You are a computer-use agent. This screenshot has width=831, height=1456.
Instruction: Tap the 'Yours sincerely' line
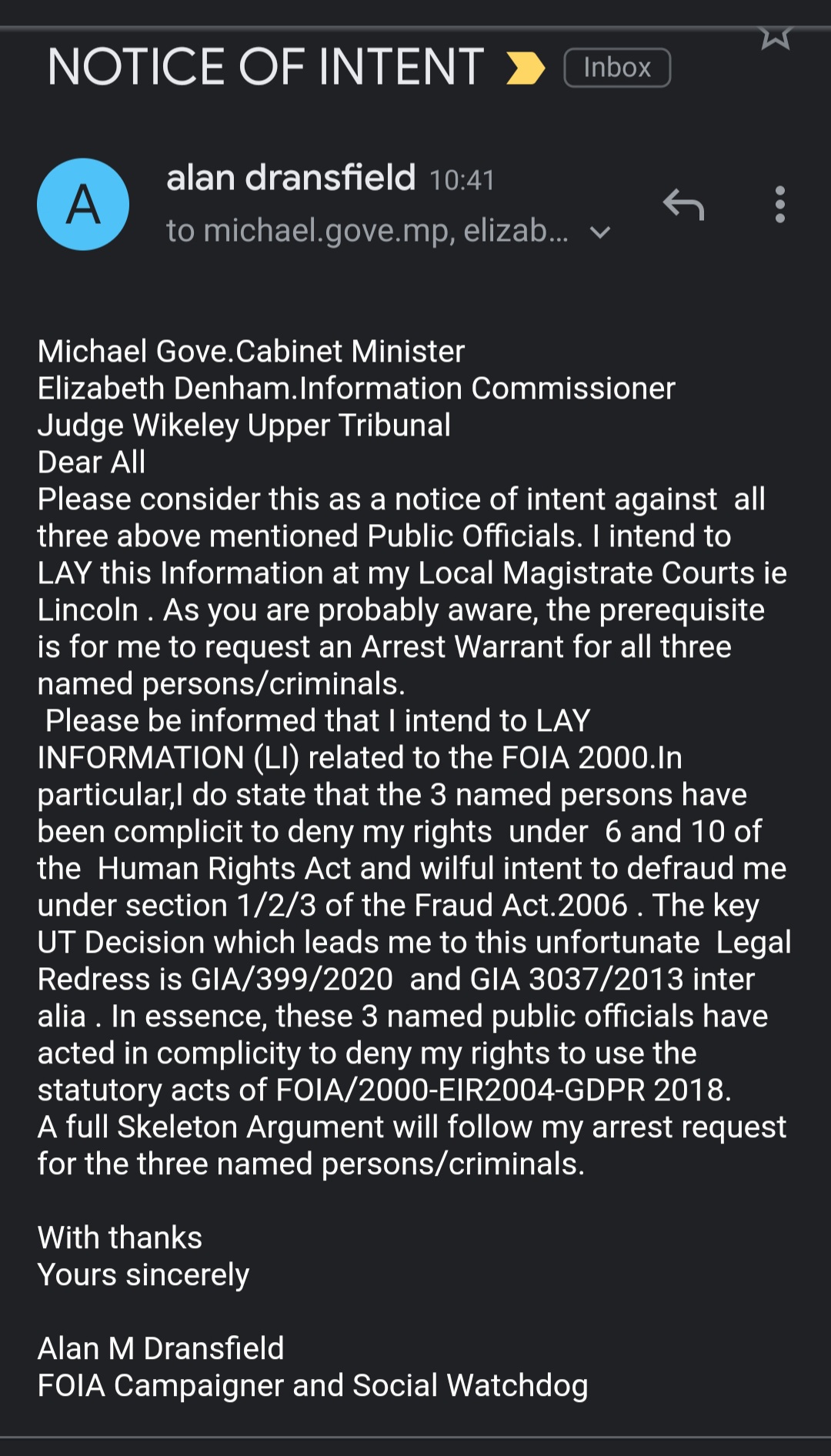pos(143,1275)
